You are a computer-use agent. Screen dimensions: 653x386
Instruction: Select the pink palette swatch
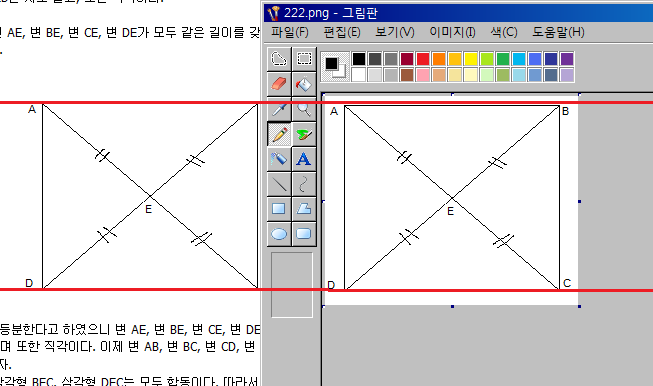423,75
